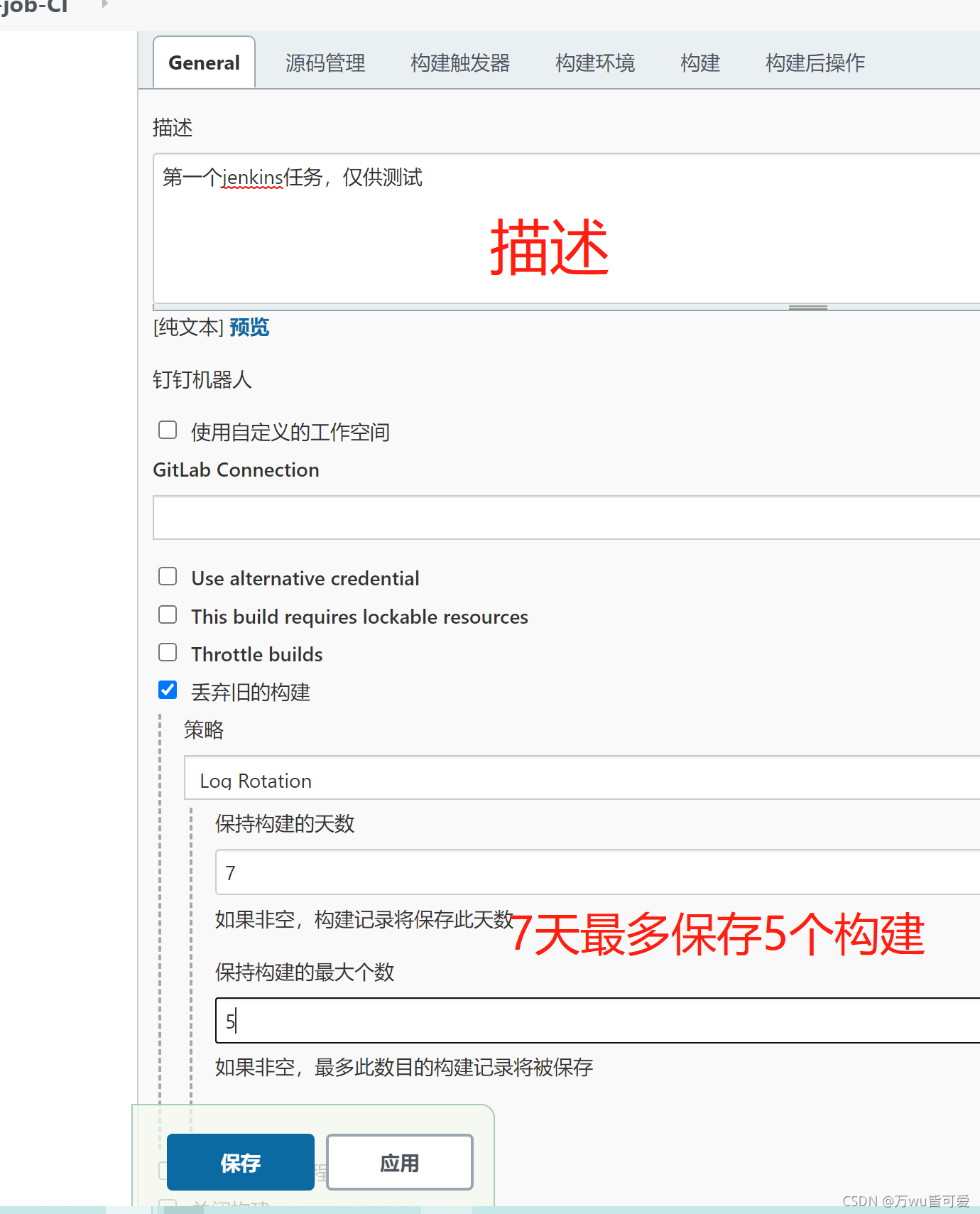Click the breadcrumb arrow next to job-CI
This screenshot has height=1214, width=980.
[x=105, y=4]
